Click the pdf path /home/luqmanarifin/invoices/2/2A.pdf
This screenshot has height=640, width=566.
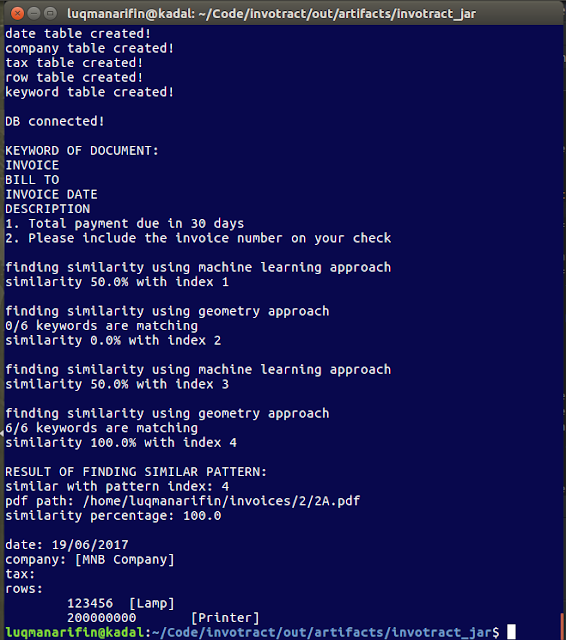click(x=222, y=501)
